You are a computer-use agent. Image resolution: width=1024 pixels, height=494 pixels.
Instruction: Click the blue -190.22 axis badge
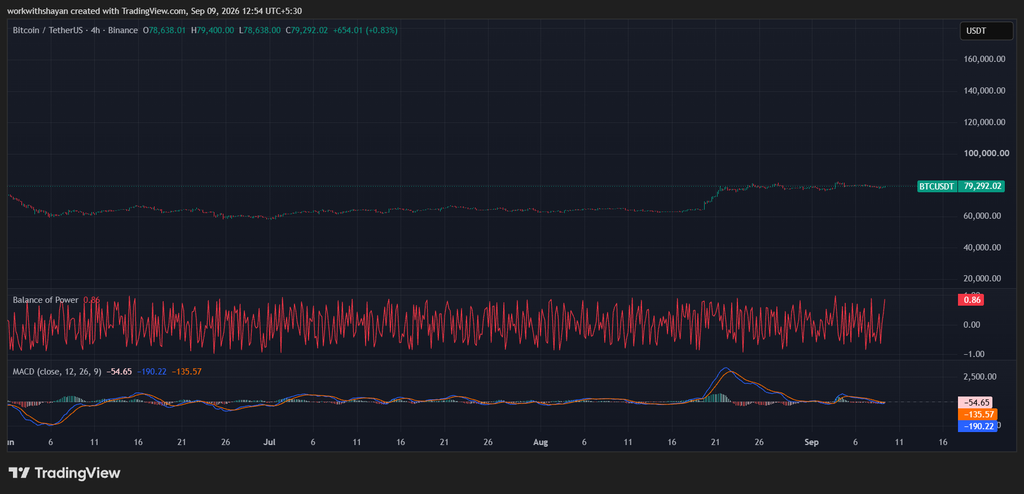pyautogui.click(x=977, y=426)
